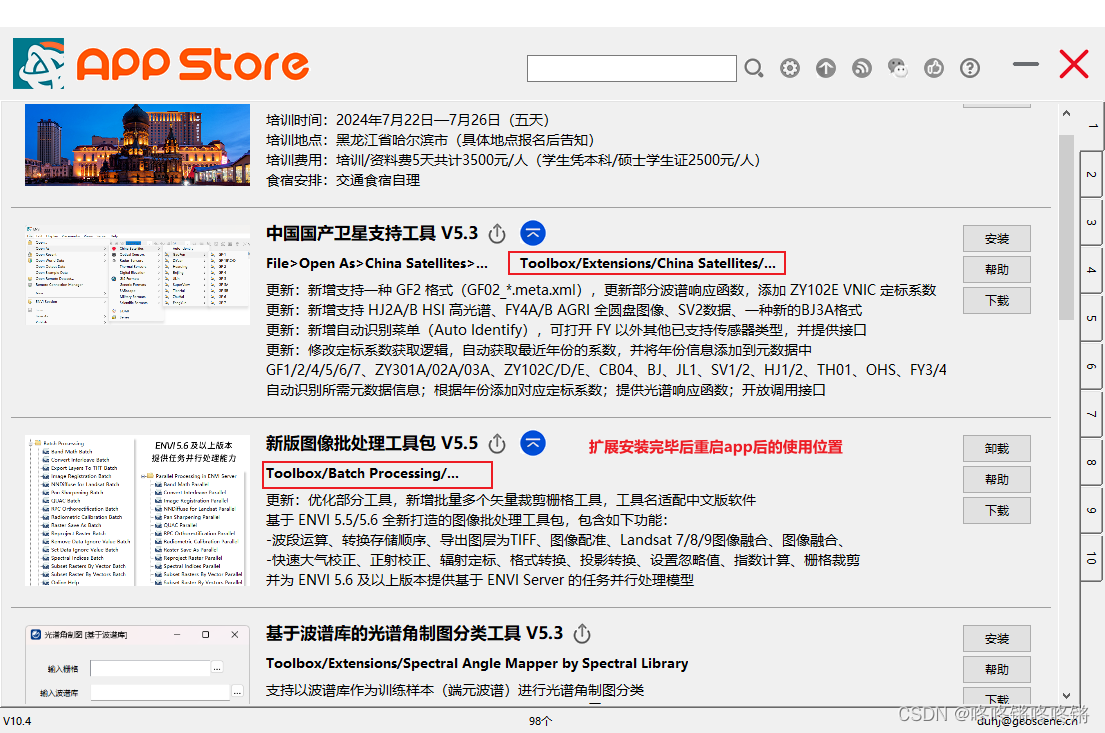Click title 基于波谱库的光谱角制图分类工具 V5.3
The width and height of the screenshot is (1105, 733).
(414, 634)
